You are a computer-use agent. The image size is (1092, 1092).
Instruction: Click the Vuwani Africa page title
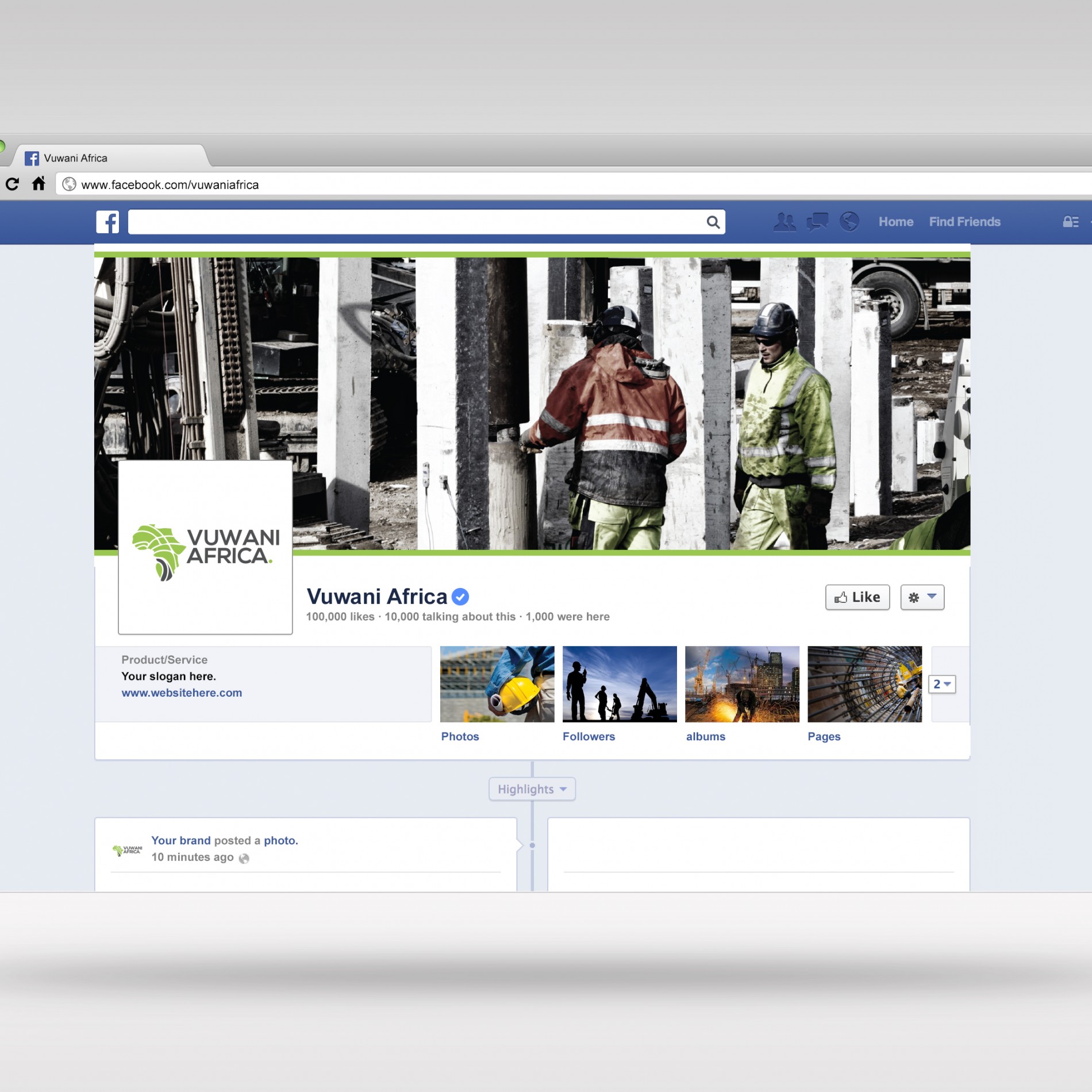click(x=376, y=597)
